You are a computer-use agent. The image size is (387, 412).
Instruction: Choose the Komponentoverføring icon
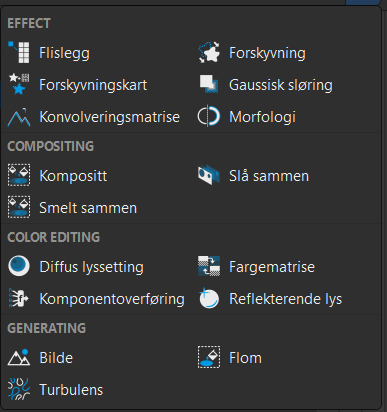[19, 298]
